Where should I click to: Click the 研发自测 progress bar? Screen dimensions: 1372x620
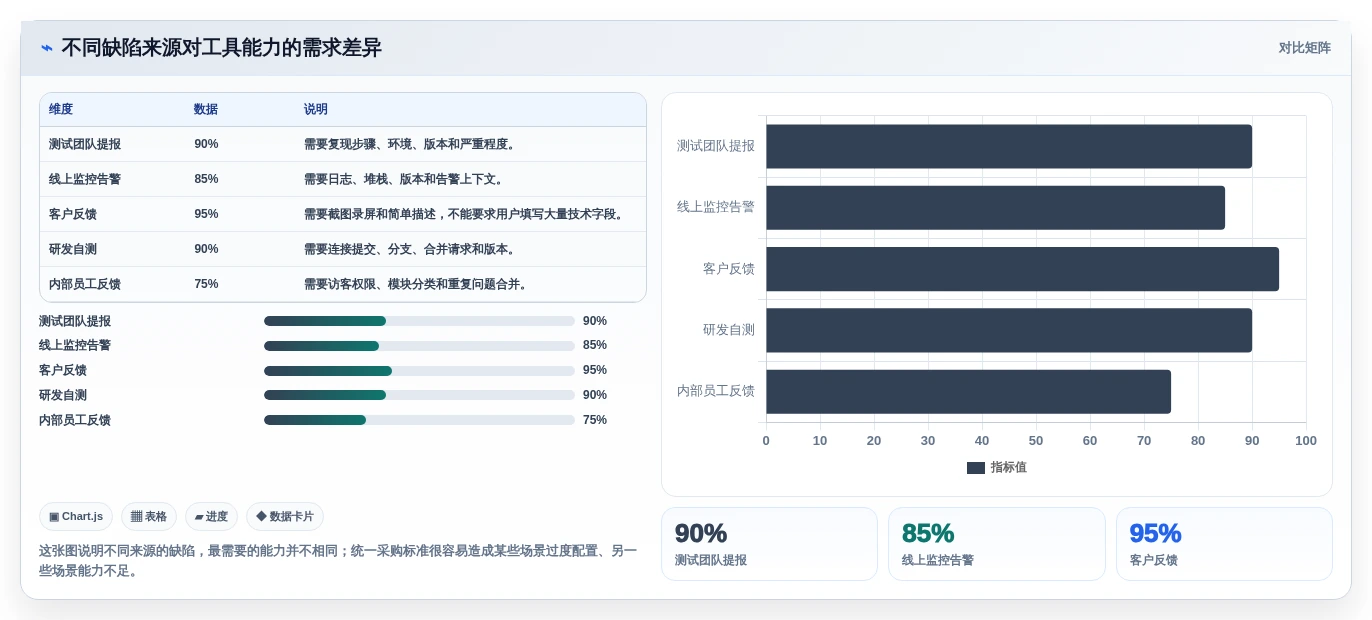(419, 395)
